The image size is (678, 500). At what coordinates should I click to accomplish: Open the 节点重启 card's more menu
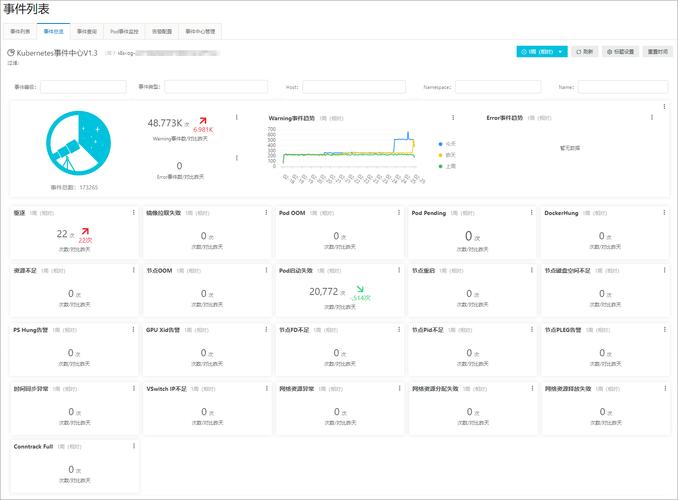[x=531, y=270]
